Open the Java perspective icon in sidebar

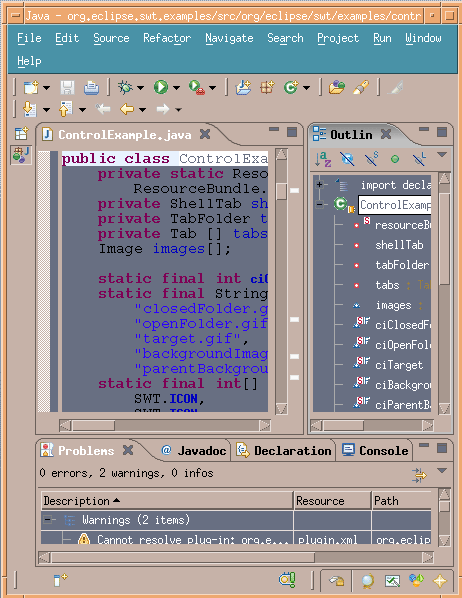[x=21, y=155]
